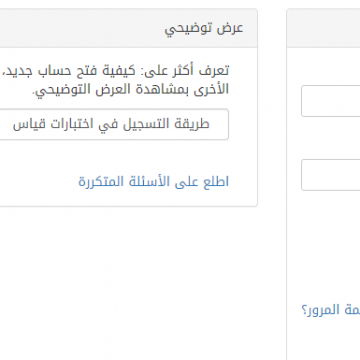Click the text line الأخرى بمشاهدة العرض التوضيحي
The height and width of the screenshot is (360, 360).
(x=130, y=89)
